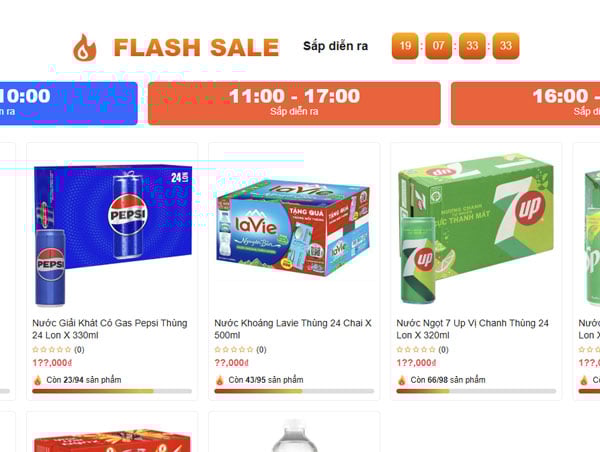Open Nước Giải Khát Có Gas Pepsi link

[x=110, y=329]
